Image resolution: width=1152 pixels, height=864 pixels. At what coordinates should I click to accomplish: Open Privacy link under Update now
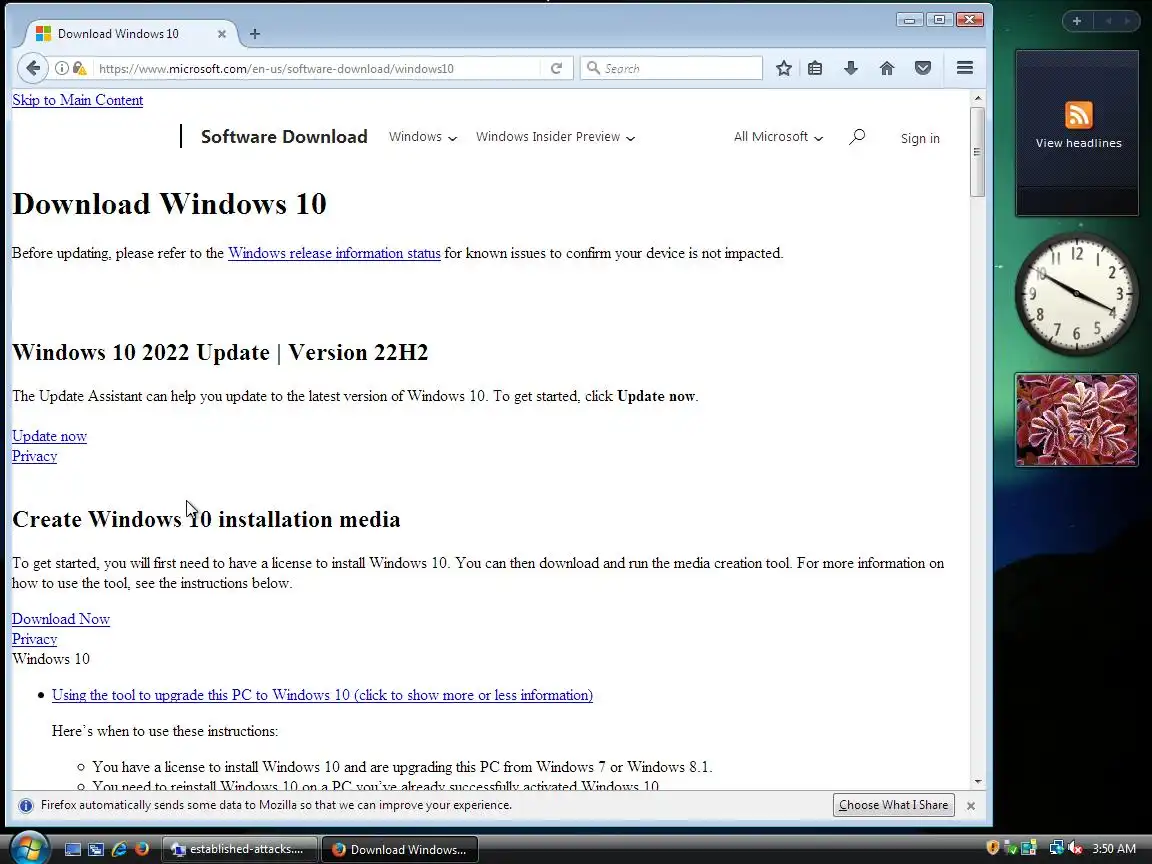click(35, 456)
